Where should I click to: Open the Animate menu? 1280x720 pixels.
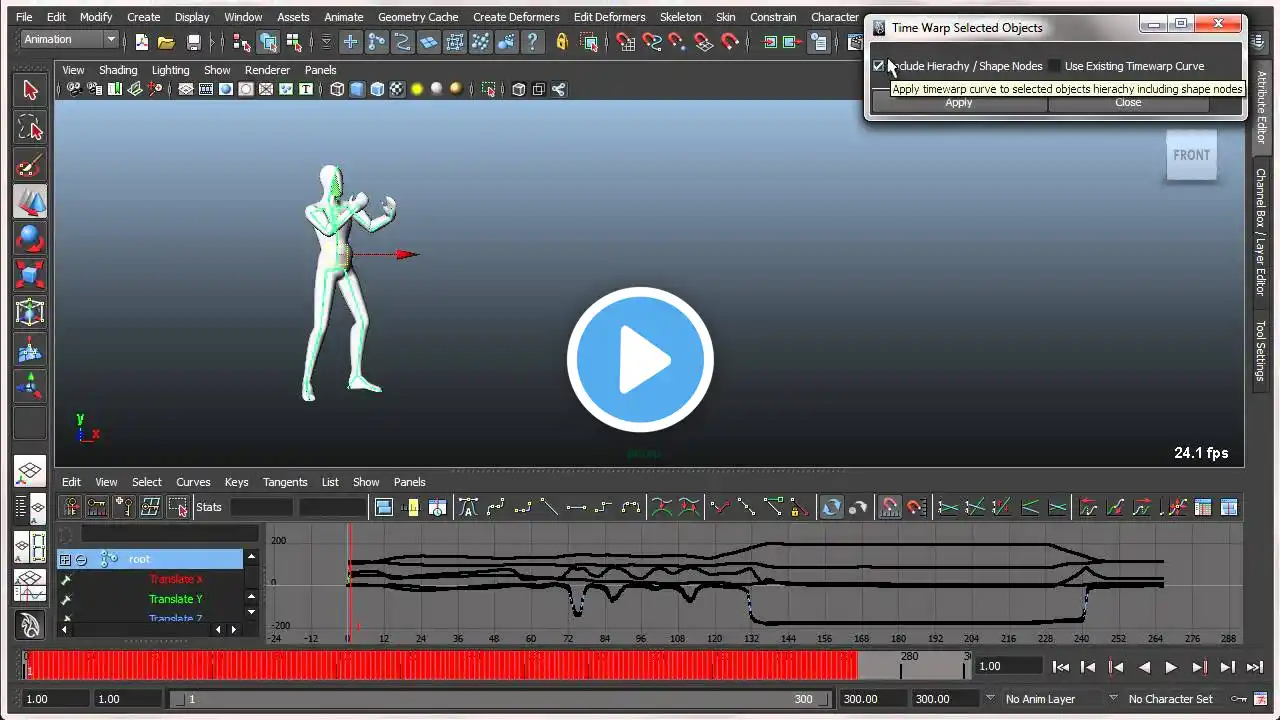pos(343,17)
